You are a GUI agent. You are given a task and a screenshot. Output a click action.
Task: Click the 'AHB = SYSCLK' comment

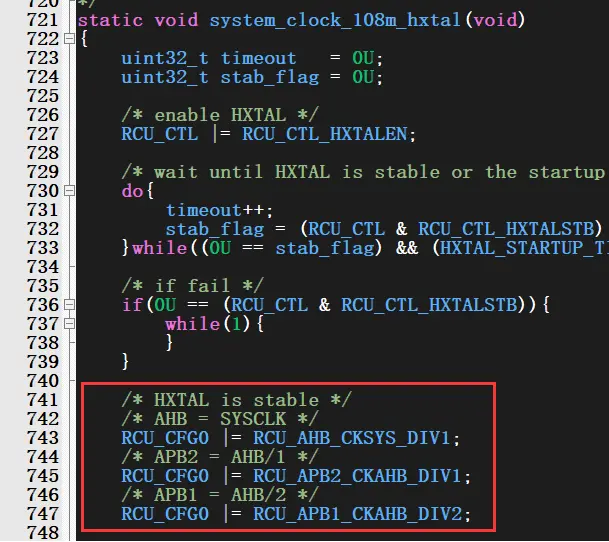coord(220,419)
